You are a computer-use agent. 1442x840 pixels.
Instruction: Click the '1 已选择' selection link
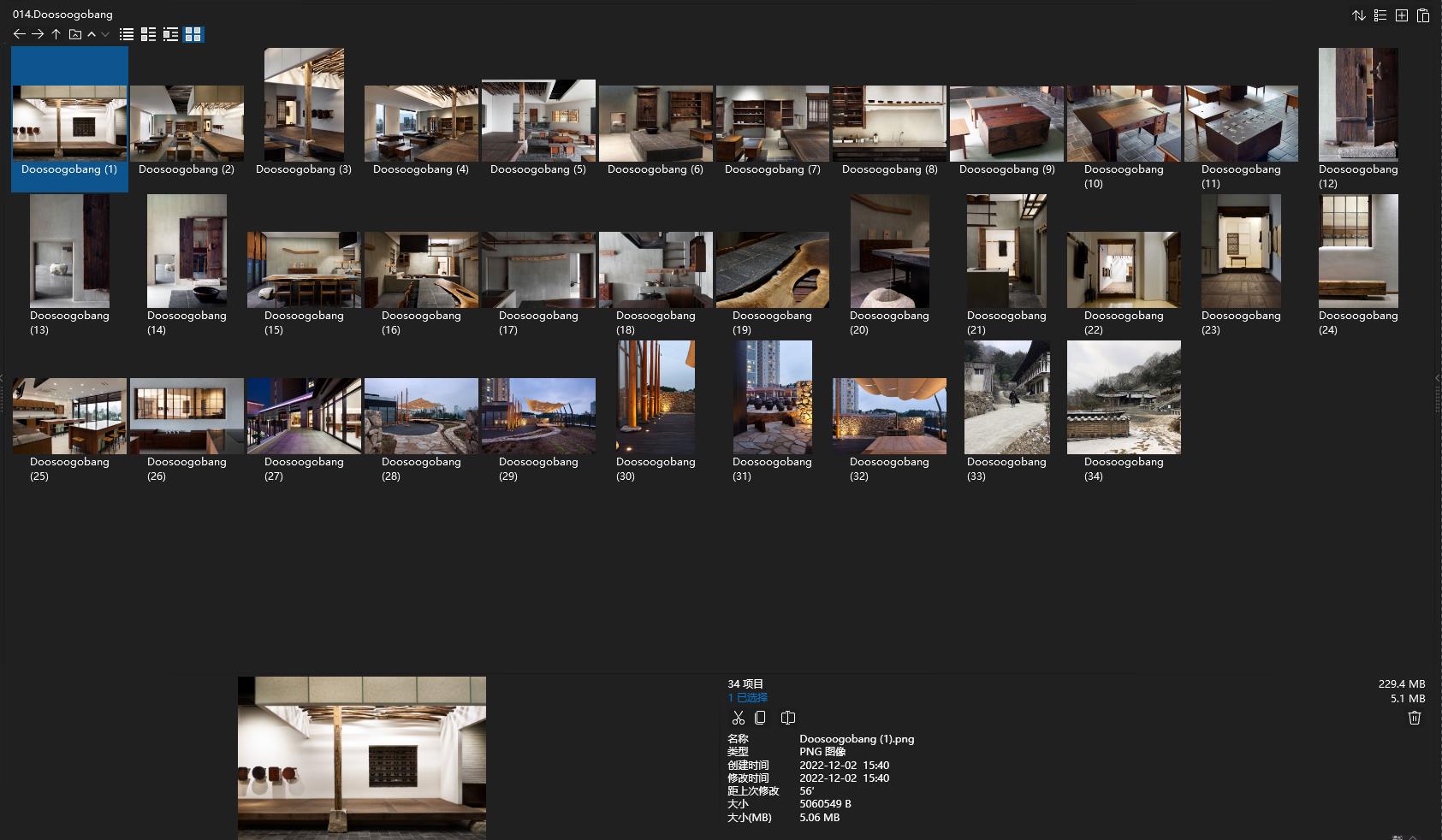[747, 697]
